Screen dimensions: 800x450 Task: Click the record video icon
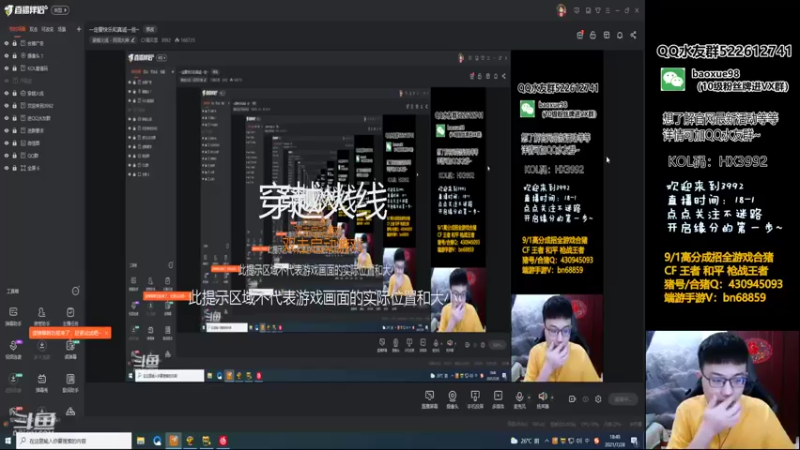point(572,399)
